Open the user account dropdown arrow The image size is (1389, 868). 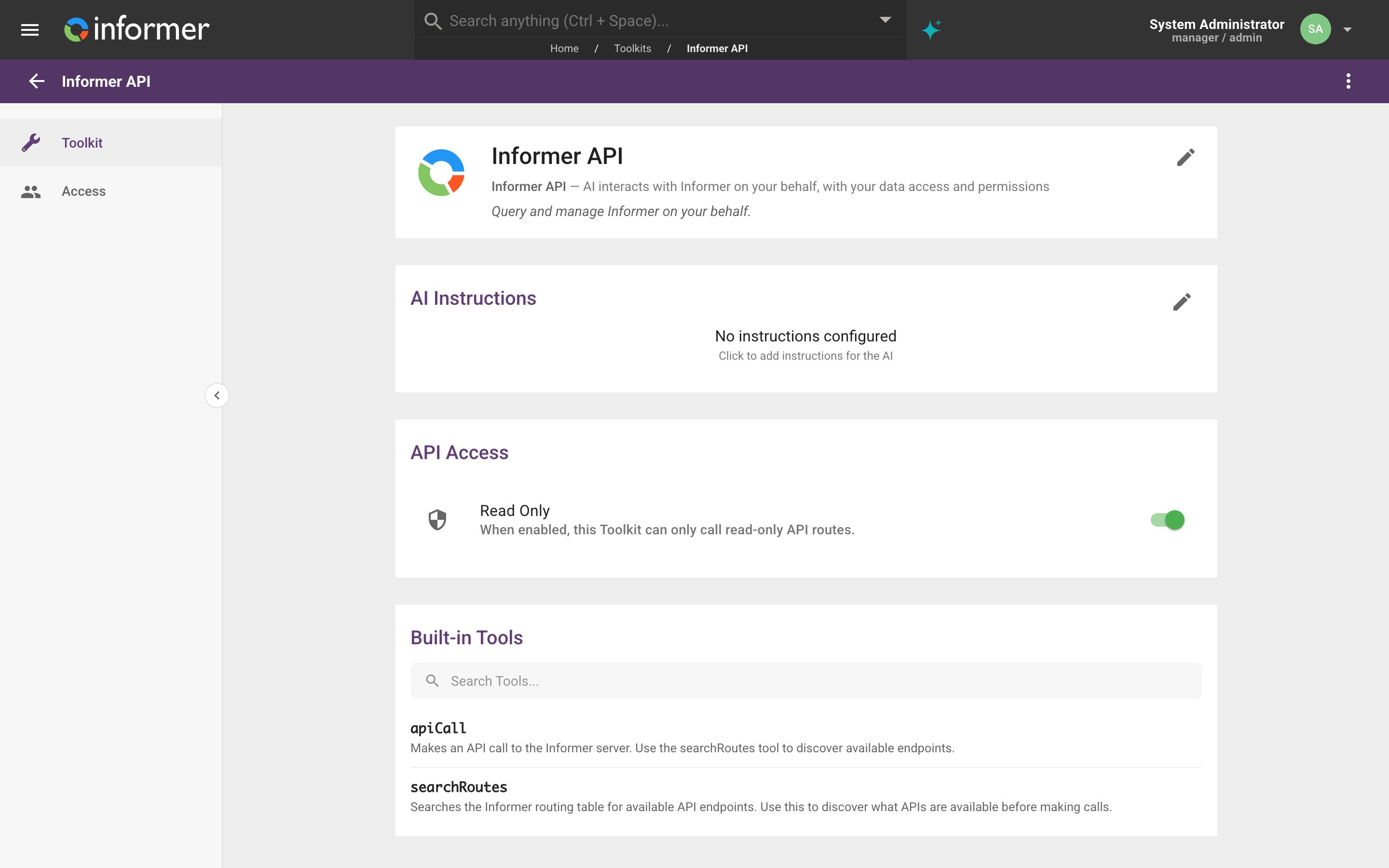tap(1347, 29)
